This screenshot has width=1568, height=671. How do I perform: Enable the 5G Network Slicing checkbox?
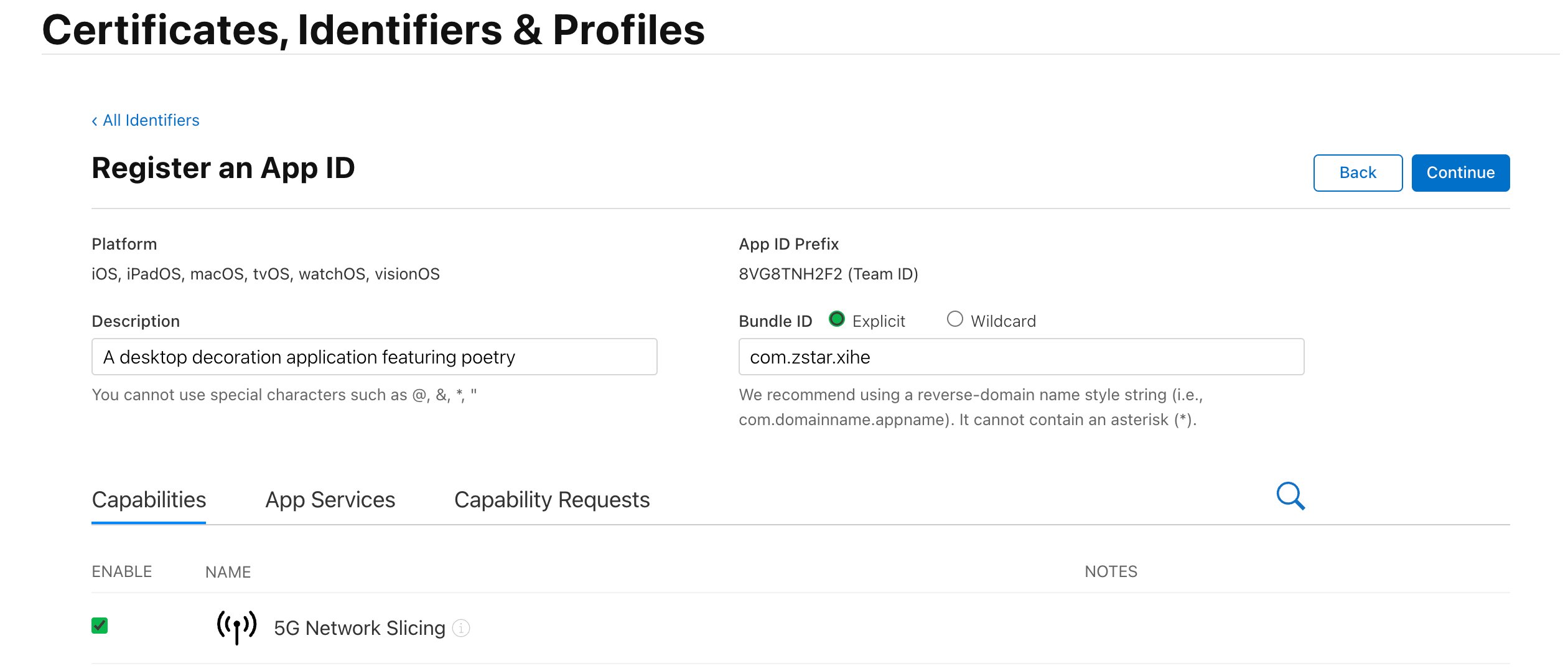100,626
